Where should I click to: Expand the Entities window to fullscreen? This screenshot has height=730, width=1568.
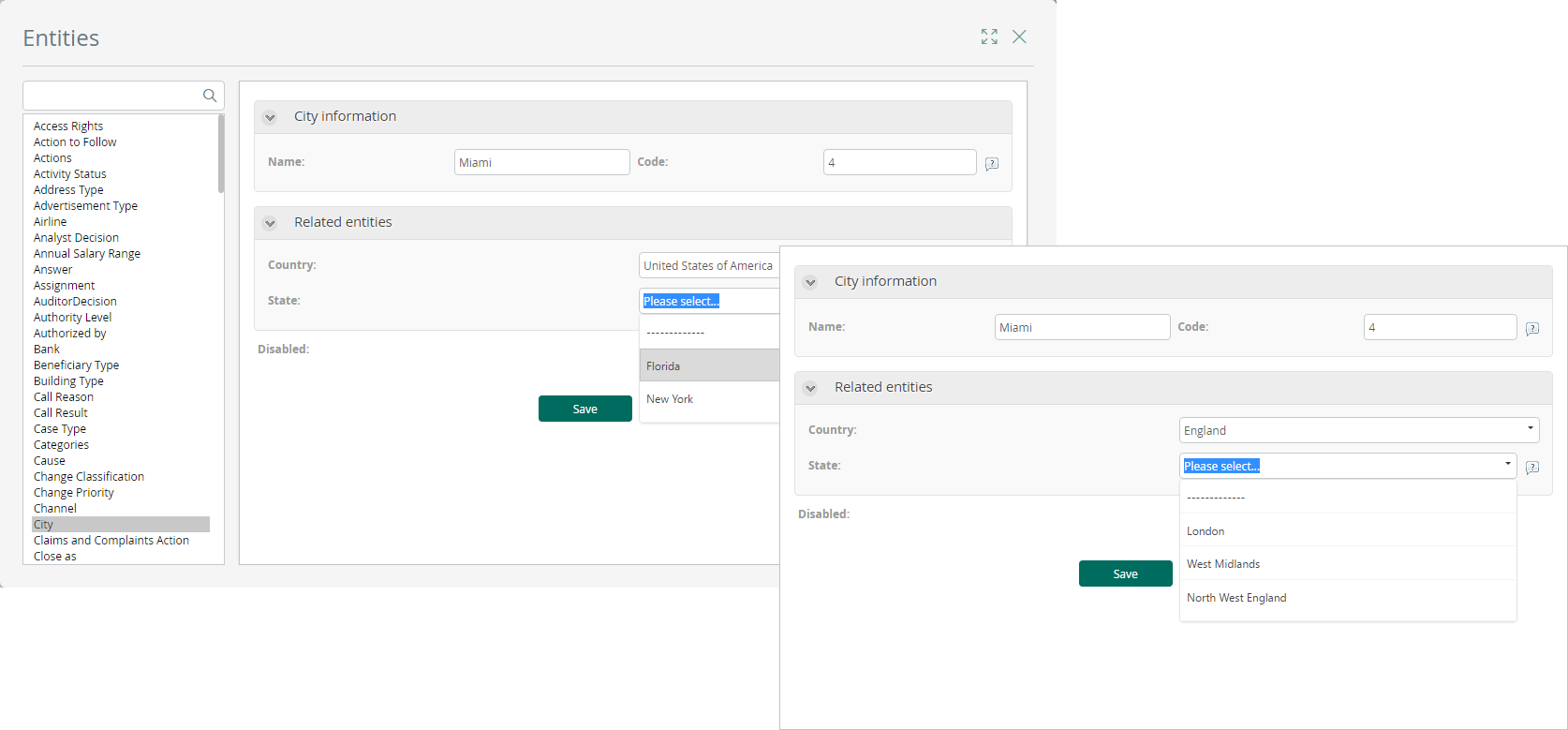click(x=989, y=37)
